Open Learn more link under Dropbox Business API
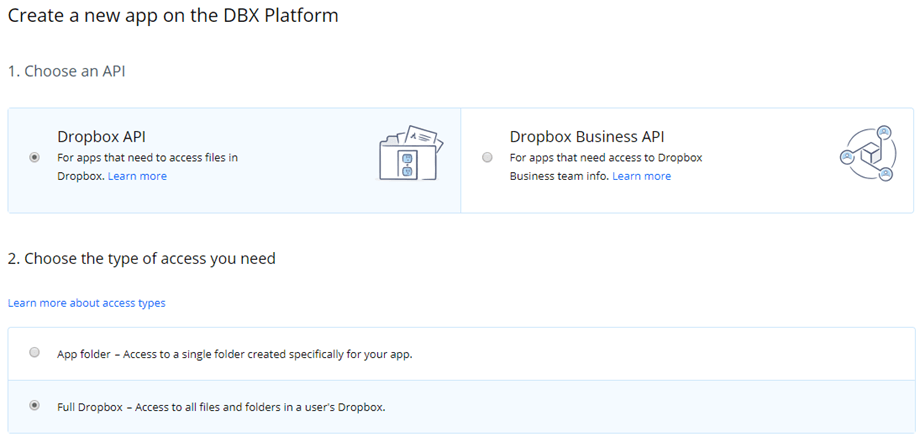Screen dimensions: 920x437 tap(641, 176)
